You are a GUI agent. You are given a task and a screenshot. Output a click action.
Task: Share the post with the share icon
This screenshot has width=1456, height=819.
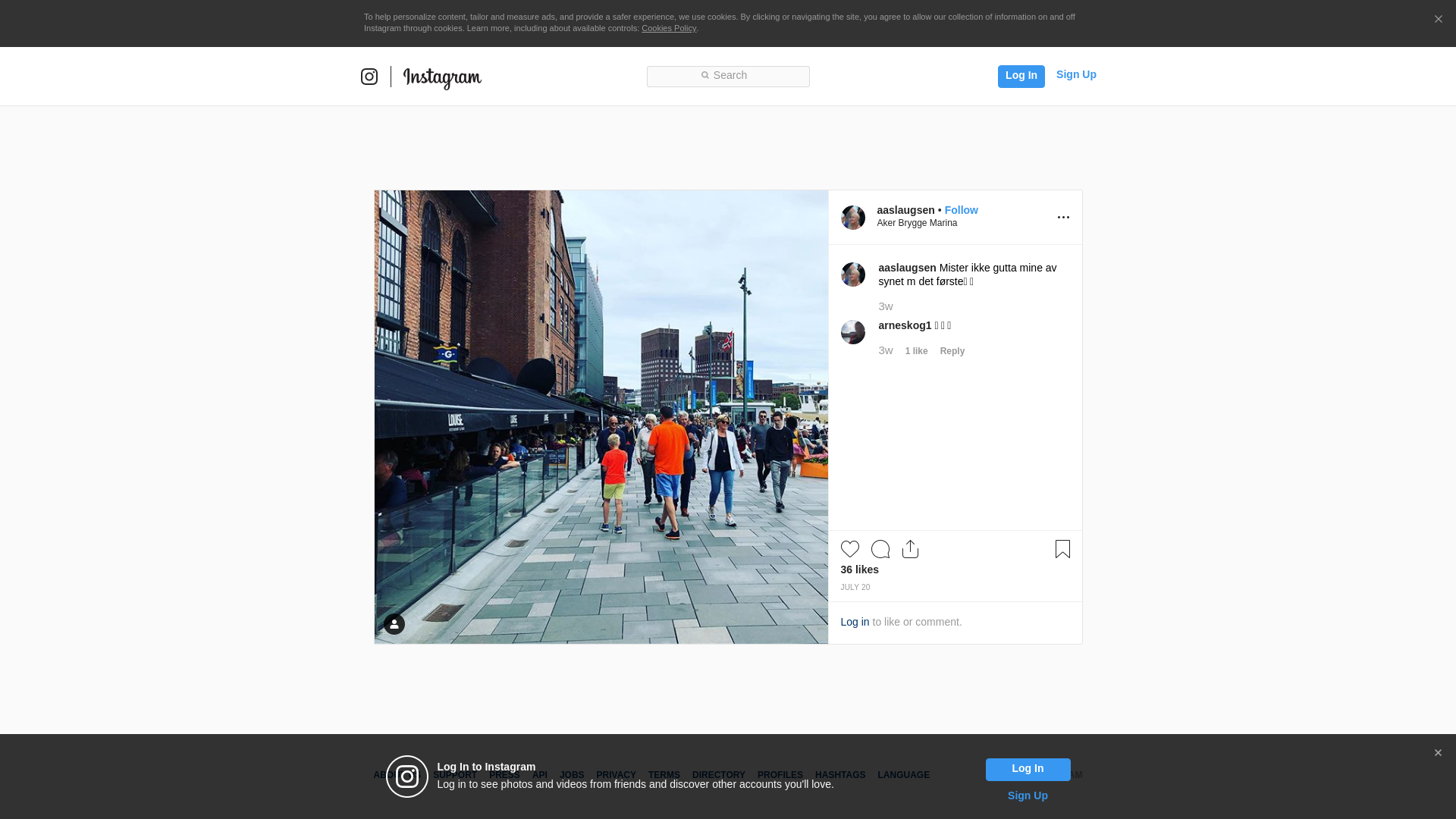[911, 549]
